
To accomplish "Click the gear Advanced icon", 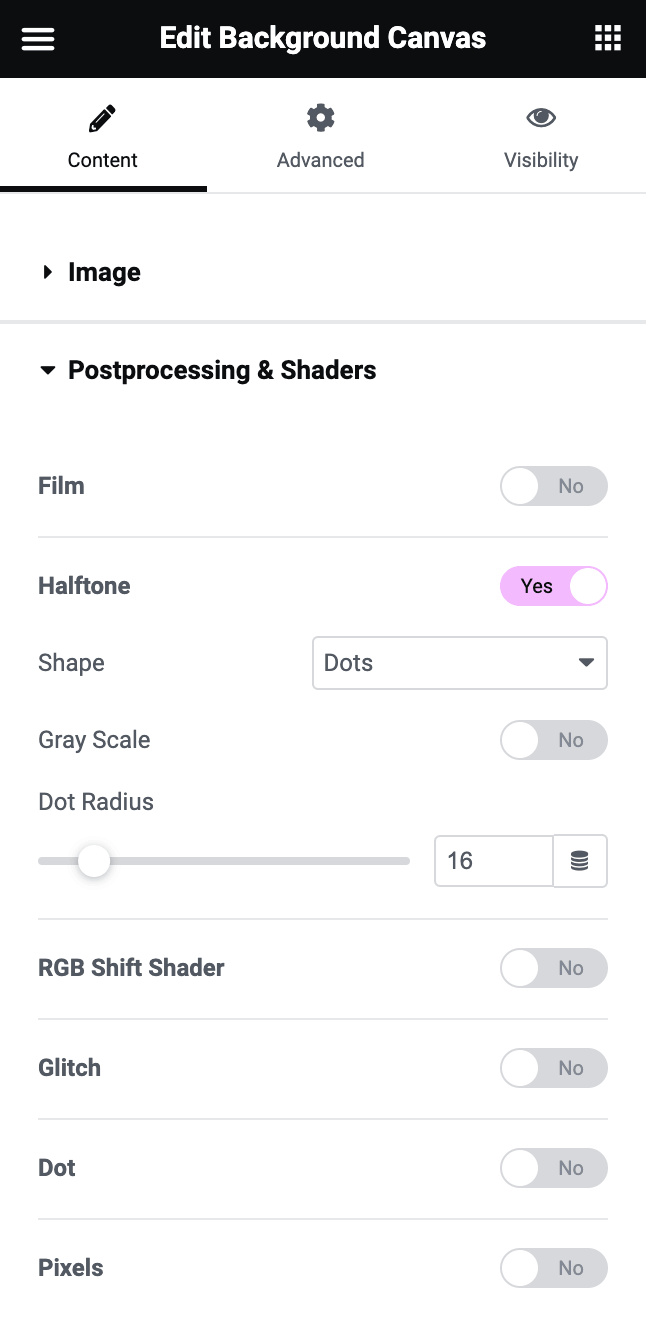I will click(x=320, y=118).
